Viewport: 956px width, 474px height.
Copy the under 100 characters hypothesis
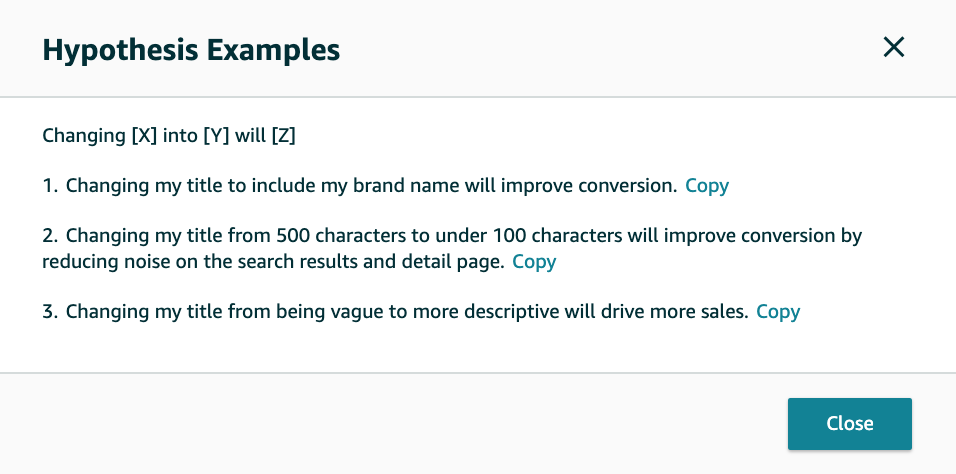(x=534, y=262)
